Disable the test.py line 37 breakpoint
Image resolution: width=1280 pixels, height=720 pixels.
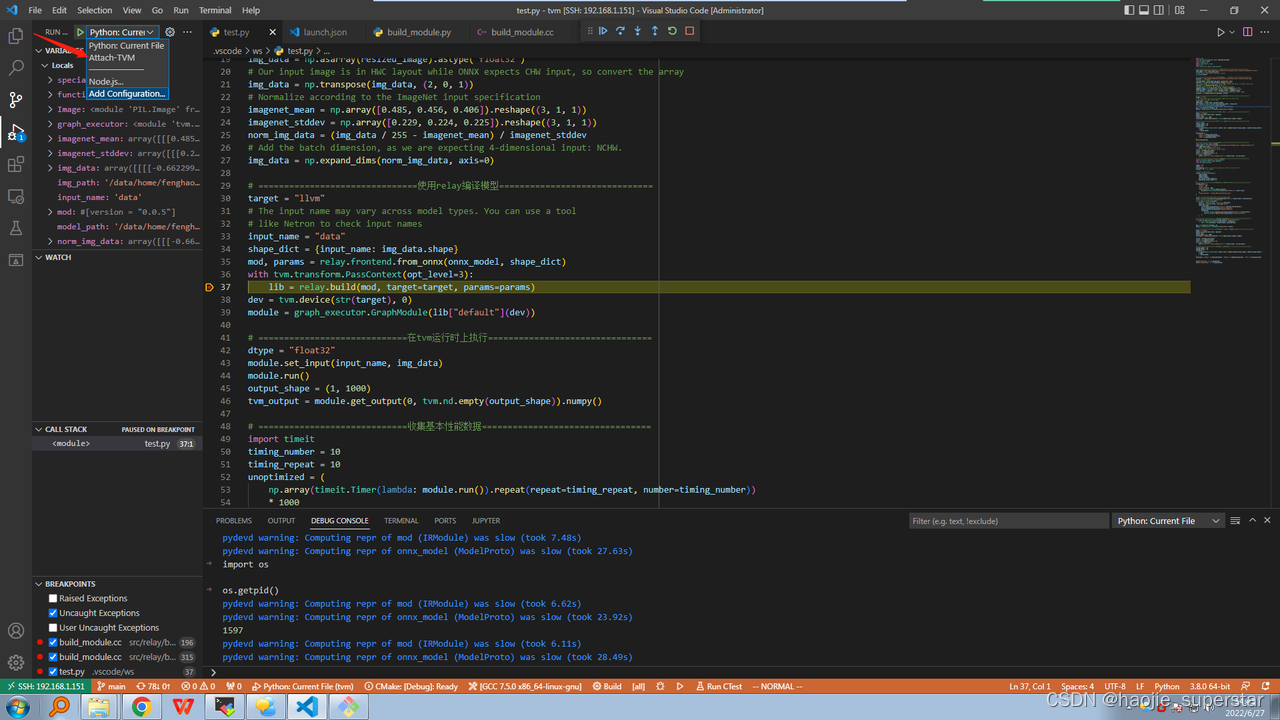[53, 672]
